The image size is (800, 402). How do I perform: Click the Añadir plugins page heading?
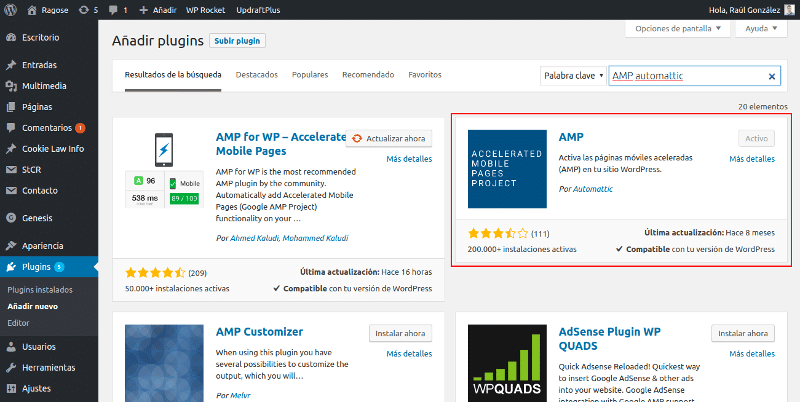[158, 41]
